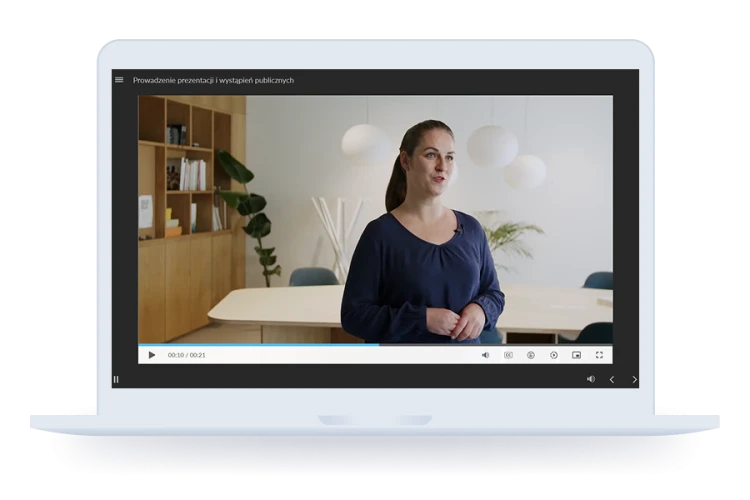Click the 5-second rewind icon
This screenshot has height=500, width=750.
pos(530,355)
